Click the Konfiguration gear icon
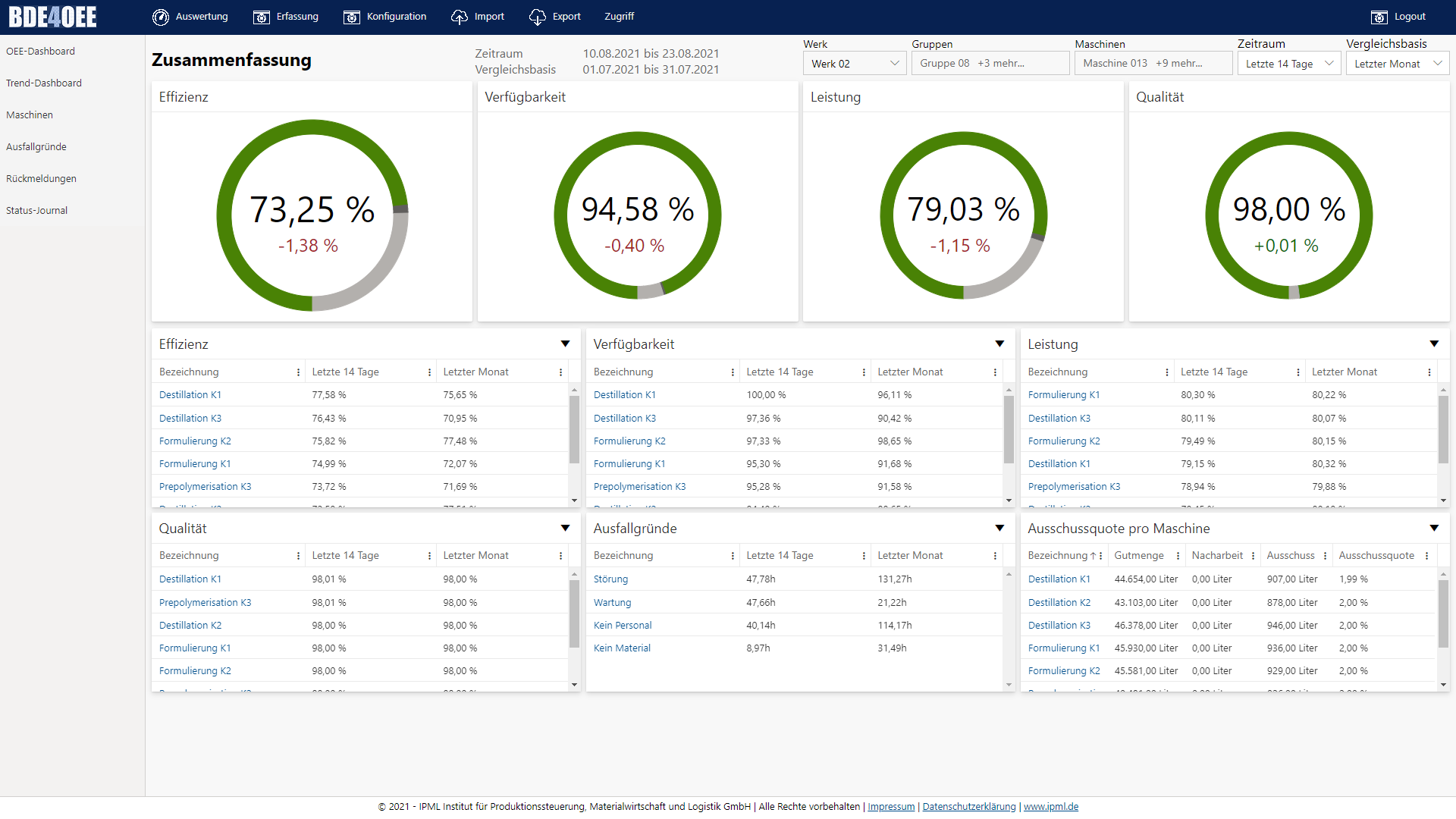Image resolution: width=1456 pixels, height=819 pixels. click(352, 17)
